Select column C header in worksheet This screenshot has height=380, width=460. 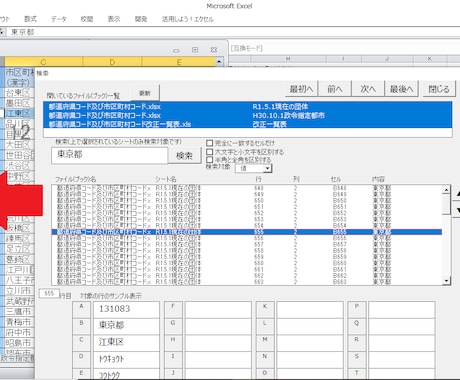(x=43, y=62)
